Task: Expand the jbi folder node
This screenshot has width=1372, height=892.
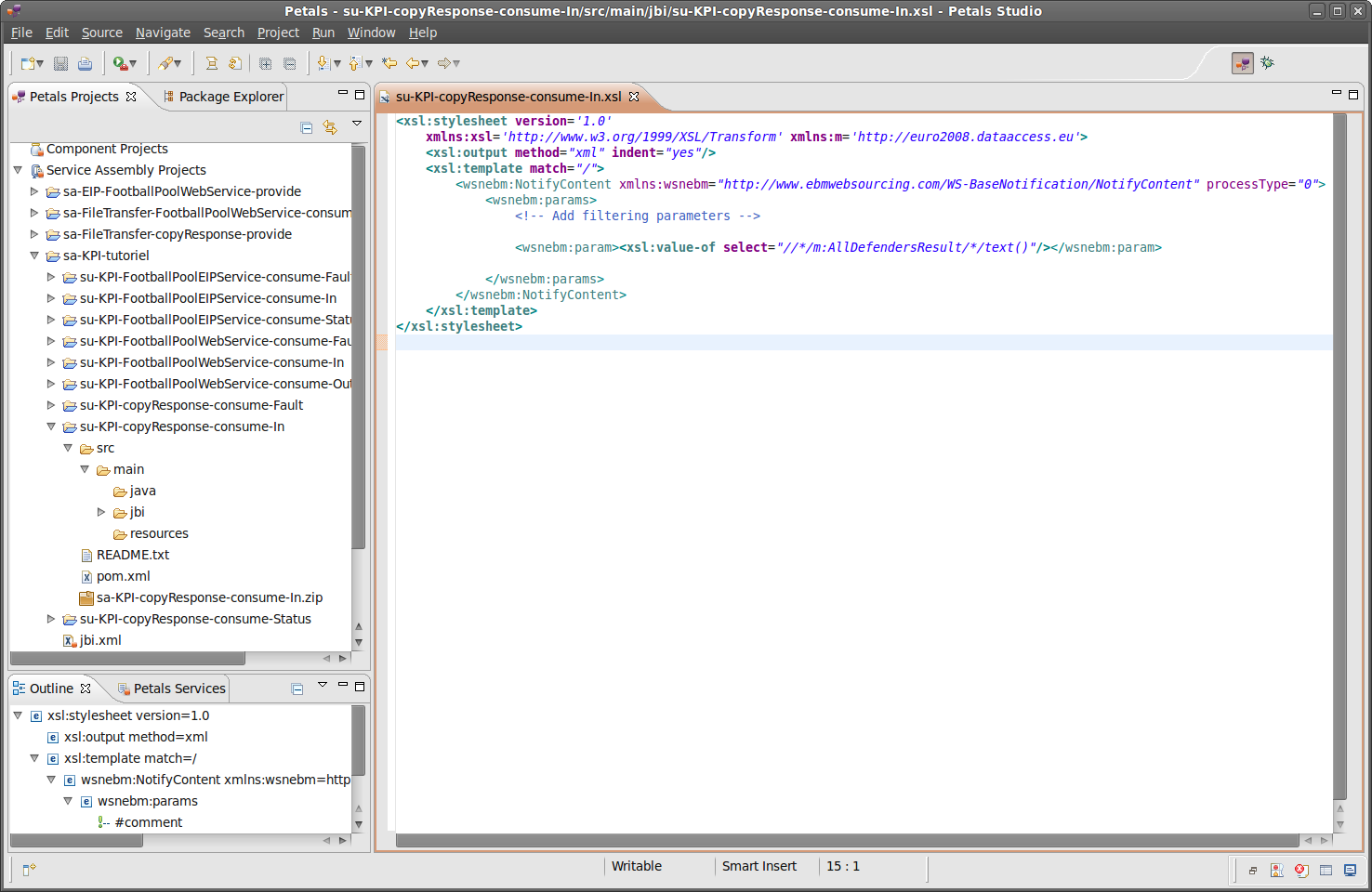Action: point(101,512)
